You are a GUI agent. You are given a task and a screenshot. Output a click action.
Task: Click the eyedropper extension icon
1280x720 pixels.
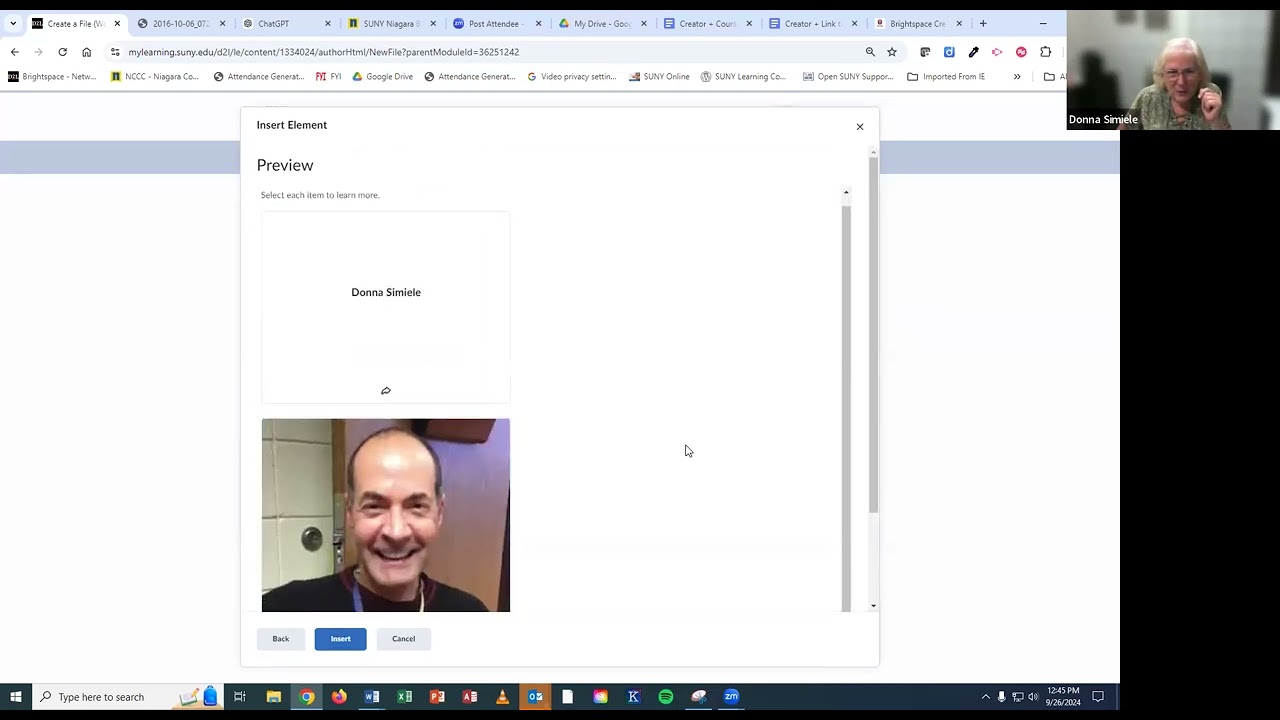coord(973,52)
